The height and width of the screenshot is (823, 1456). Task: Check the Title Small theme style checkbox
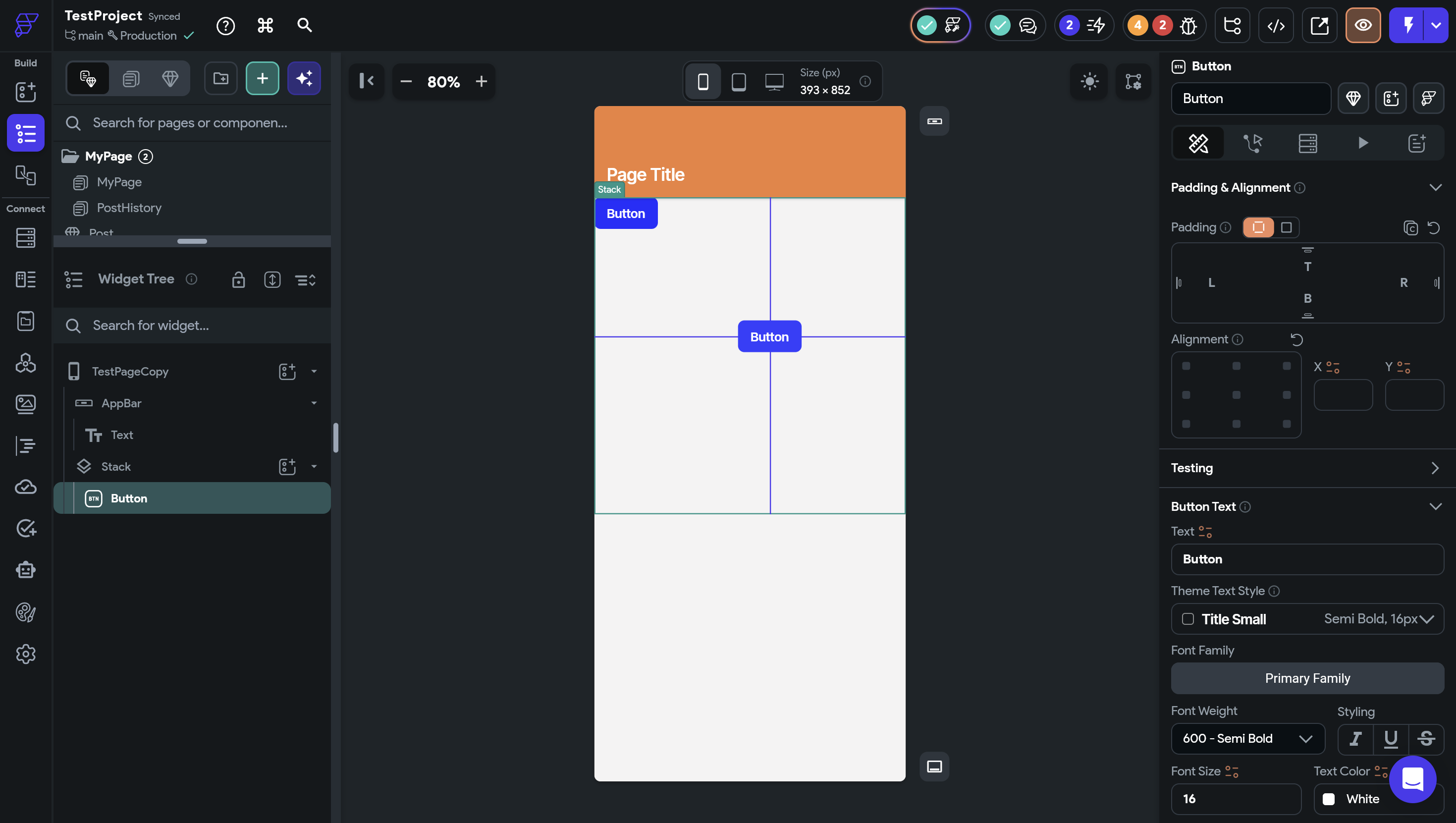1188,619
